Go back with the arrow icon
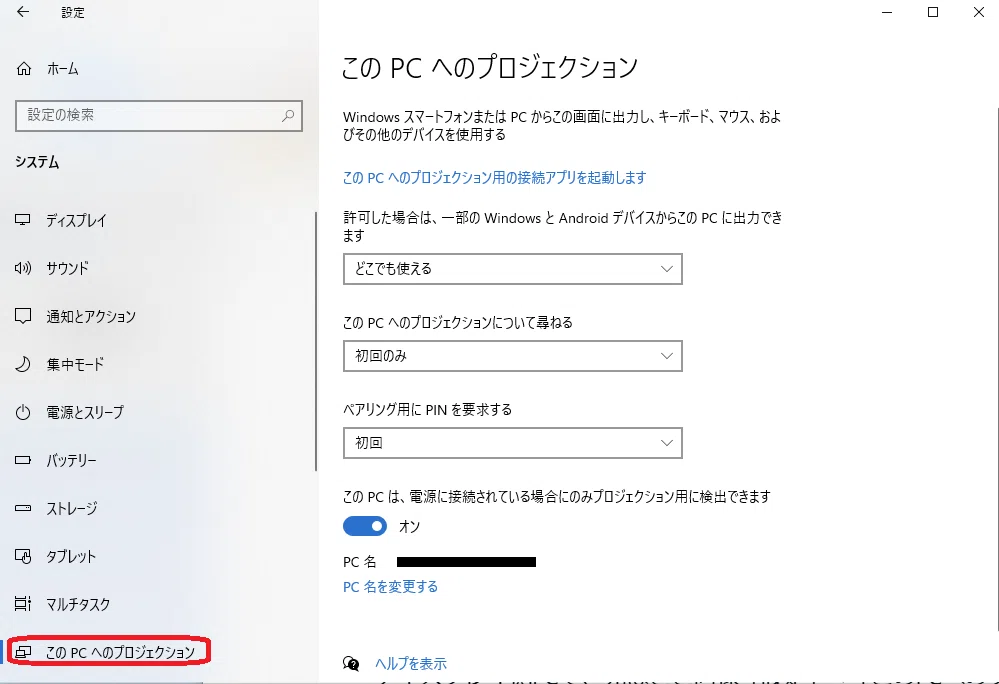 tap(23, 12)
